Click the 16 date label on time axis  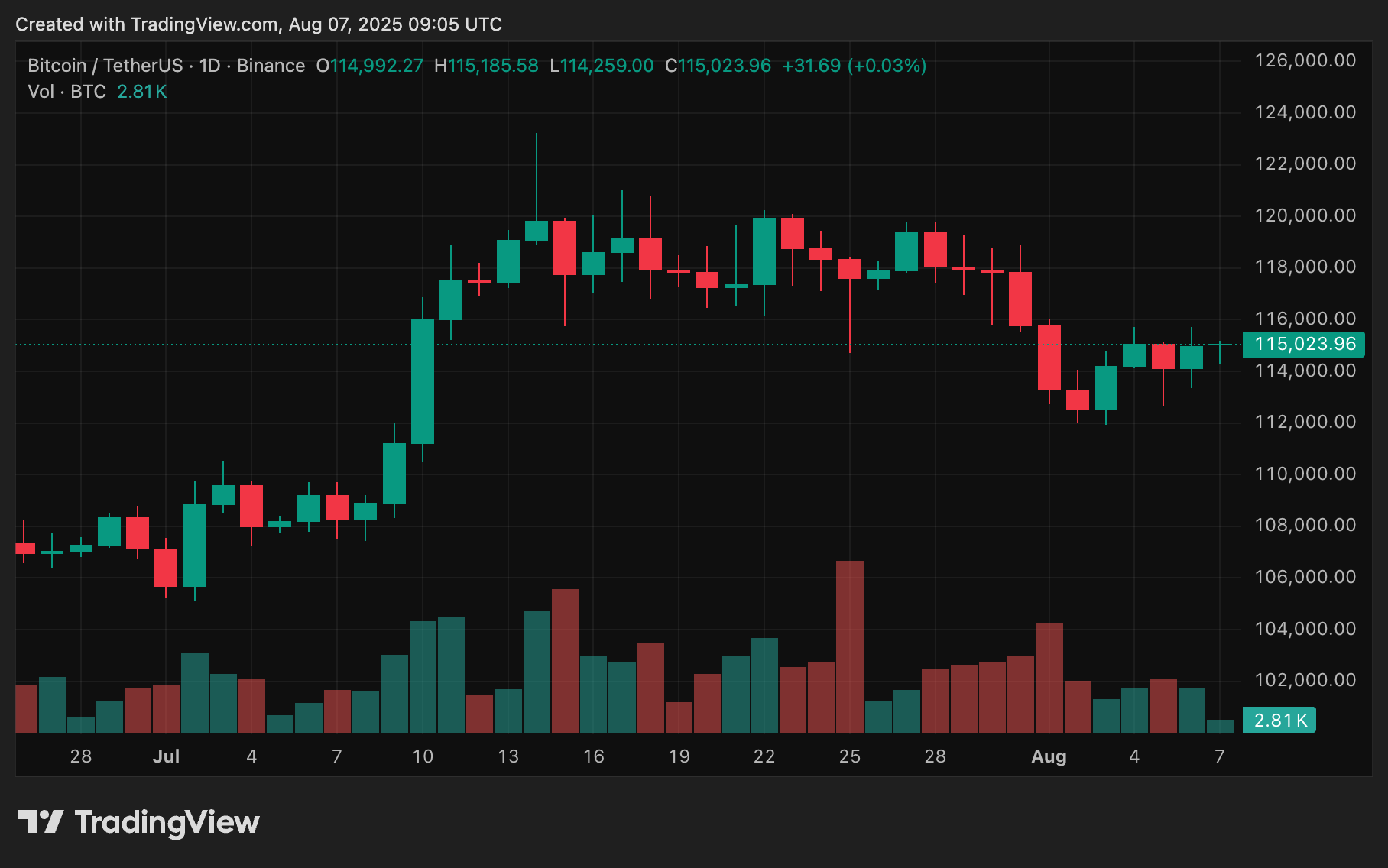pos(594,756)
